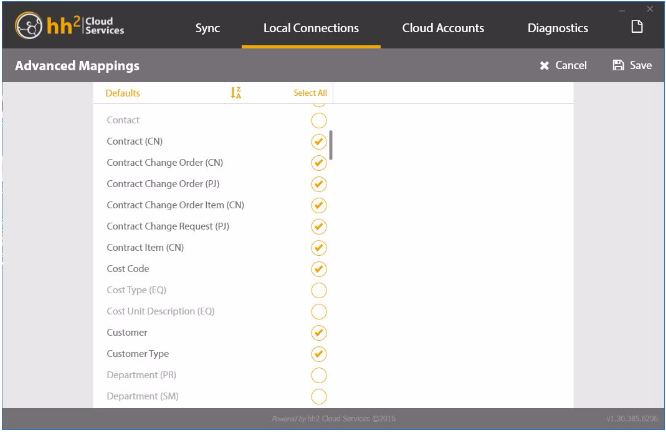Click the Cancel button text
This screenshot has height=432, width=666.
(571, 65)
